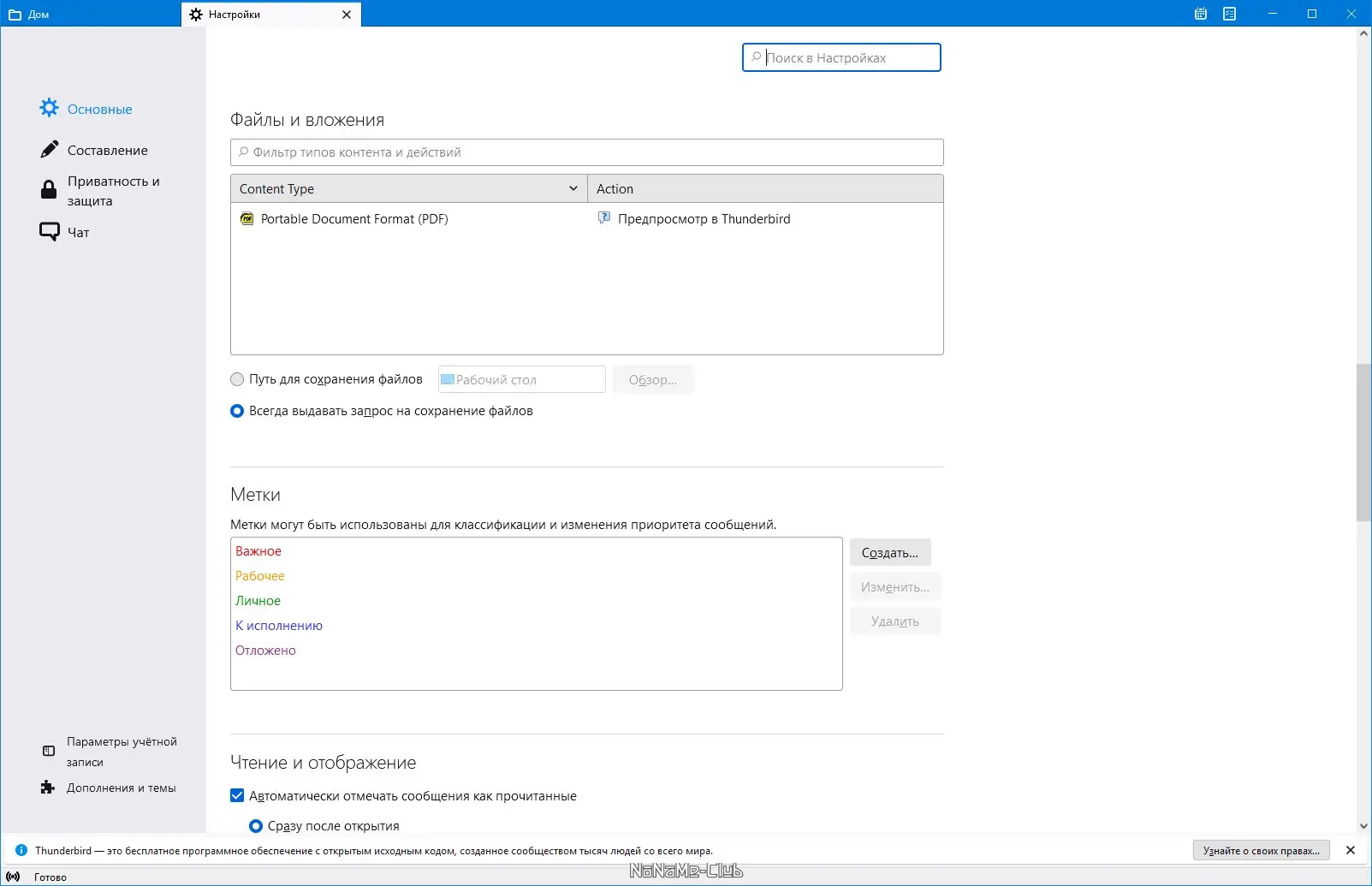Click the vertical scrollbar thumb

click(1364, 443)
